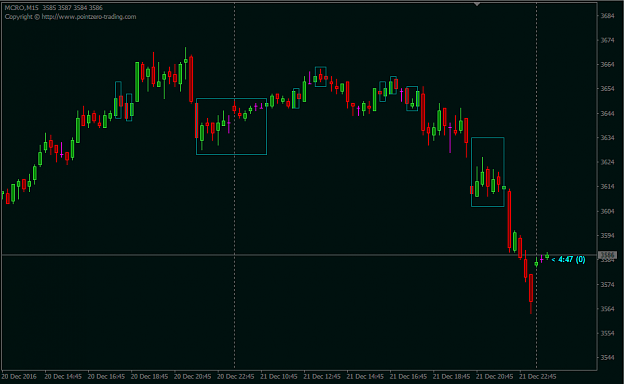
Task: Click the '20 Dec 22:45' time axis label
Action: pos(236,376)
